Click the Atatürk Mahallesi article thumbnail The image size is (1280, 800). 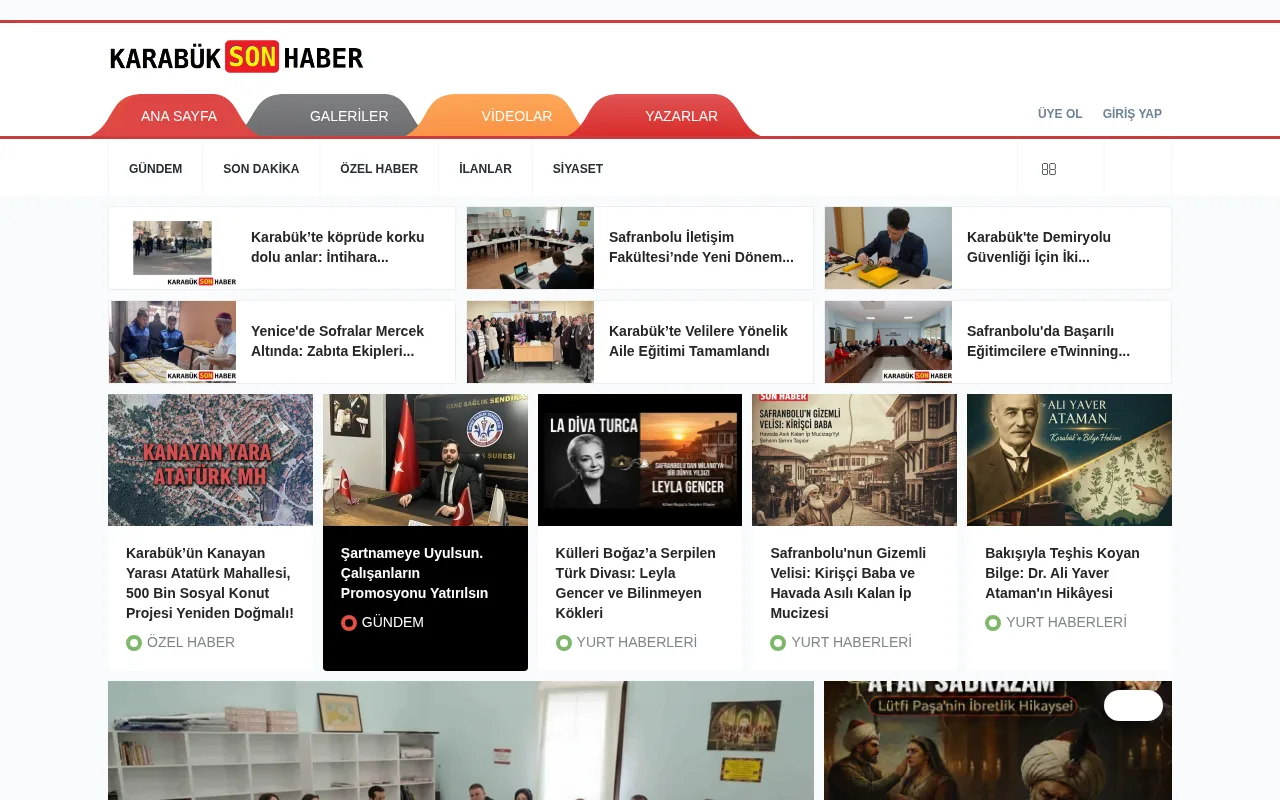pos(210,460)
